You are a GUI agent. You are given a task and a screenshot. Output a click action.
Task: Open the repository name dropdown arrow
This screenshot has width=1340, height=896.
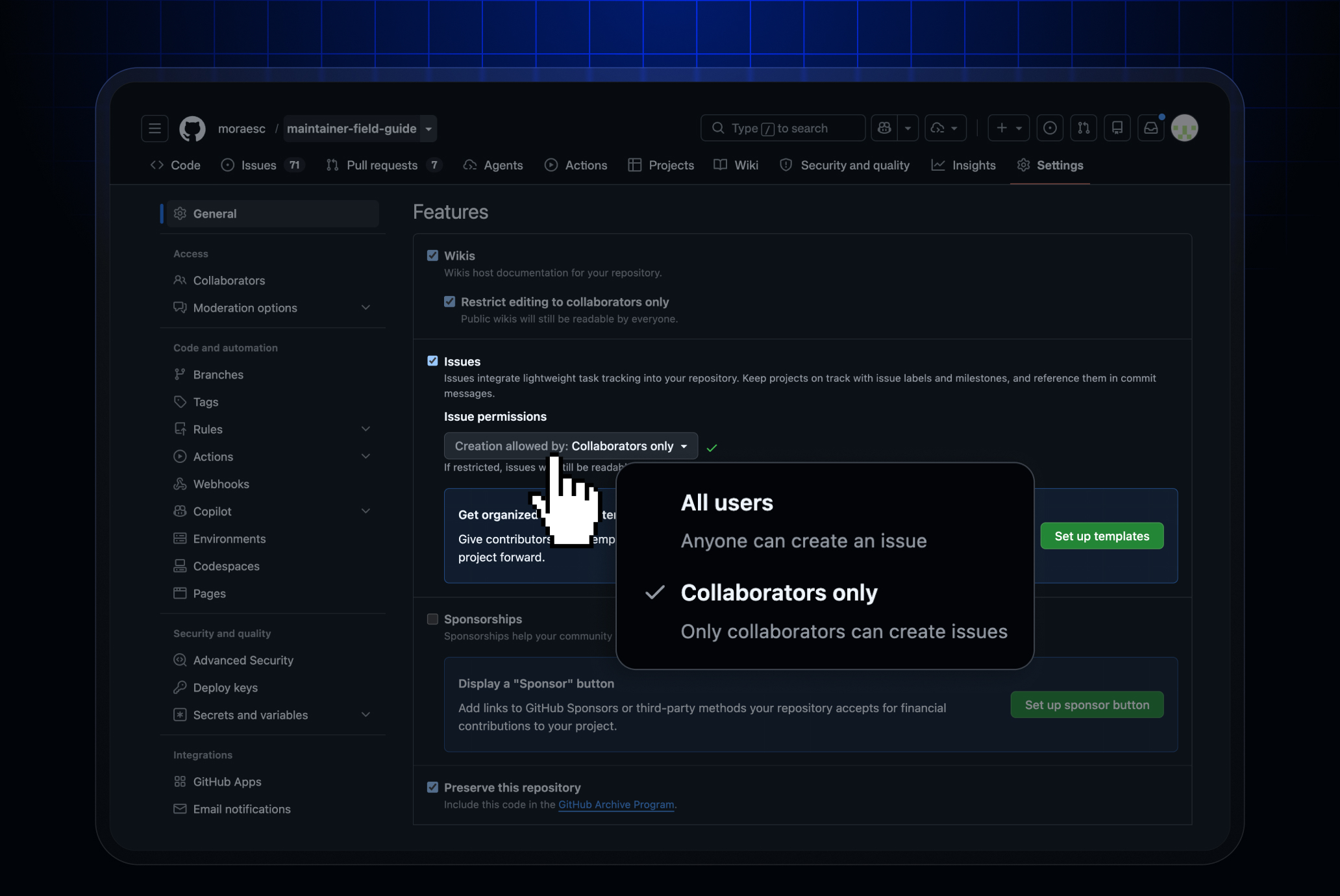[x=428, y=129]
